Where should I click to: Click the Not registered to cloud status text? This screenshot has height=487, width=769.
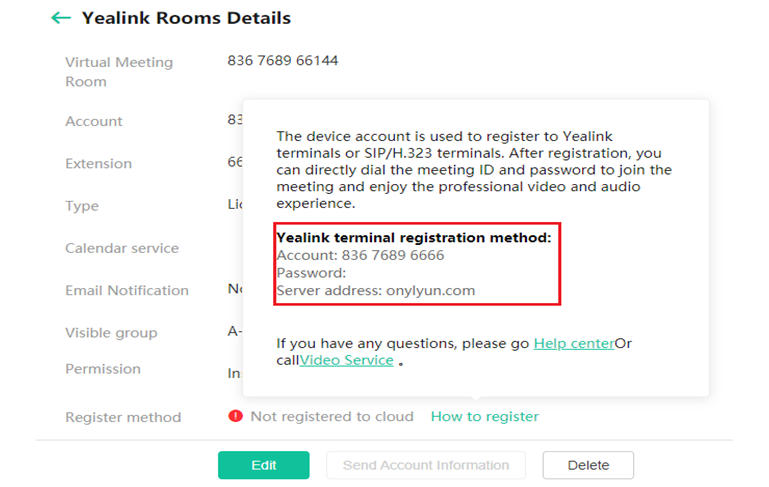pos(331,416)
